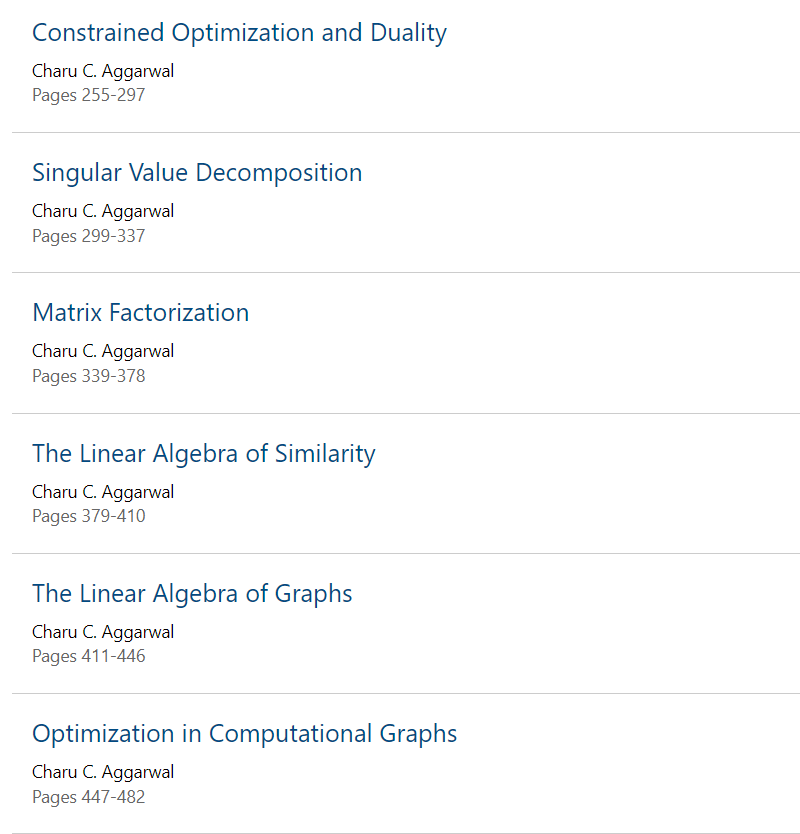The height and width of the screenshot is (834, 800).
Task: Open The Linear Algebra of Similarity chapter
Action: tap(204, 454)
